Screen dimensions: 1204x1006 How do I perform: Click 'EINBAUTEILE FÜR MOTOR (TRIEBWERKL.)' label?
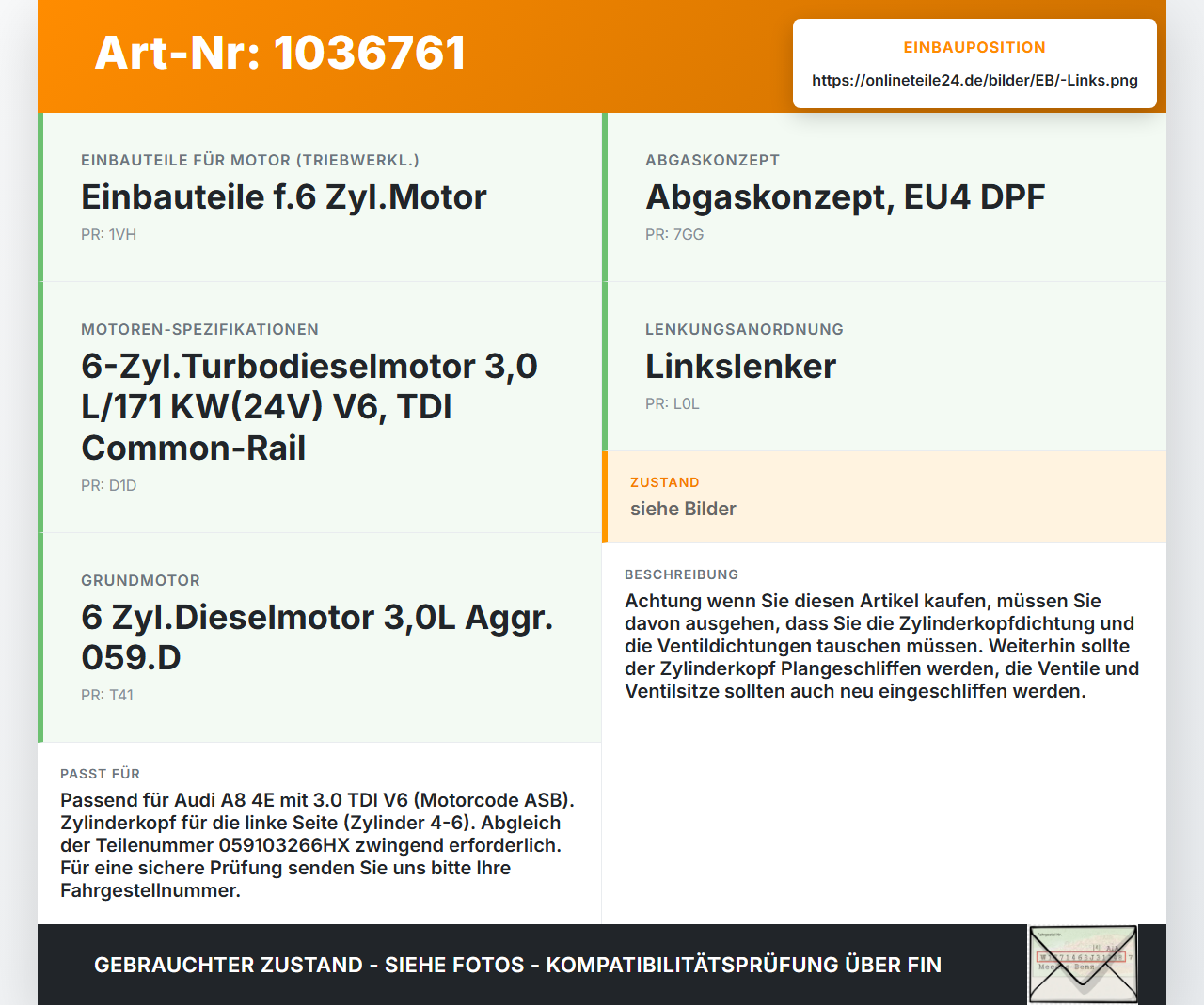click(x=250, y=160)
